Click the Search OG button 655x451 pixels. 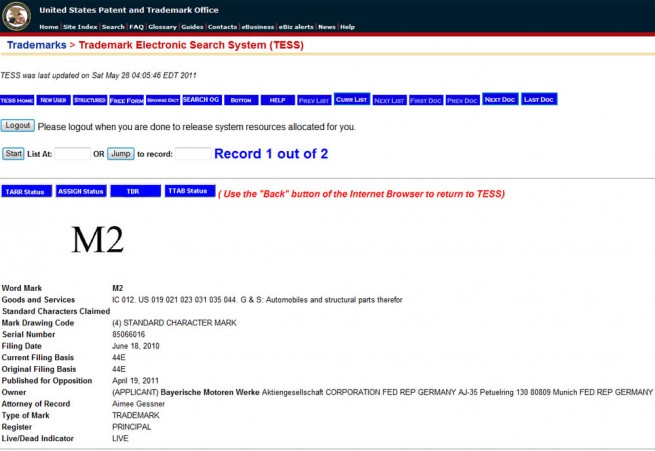pos(201,99)
